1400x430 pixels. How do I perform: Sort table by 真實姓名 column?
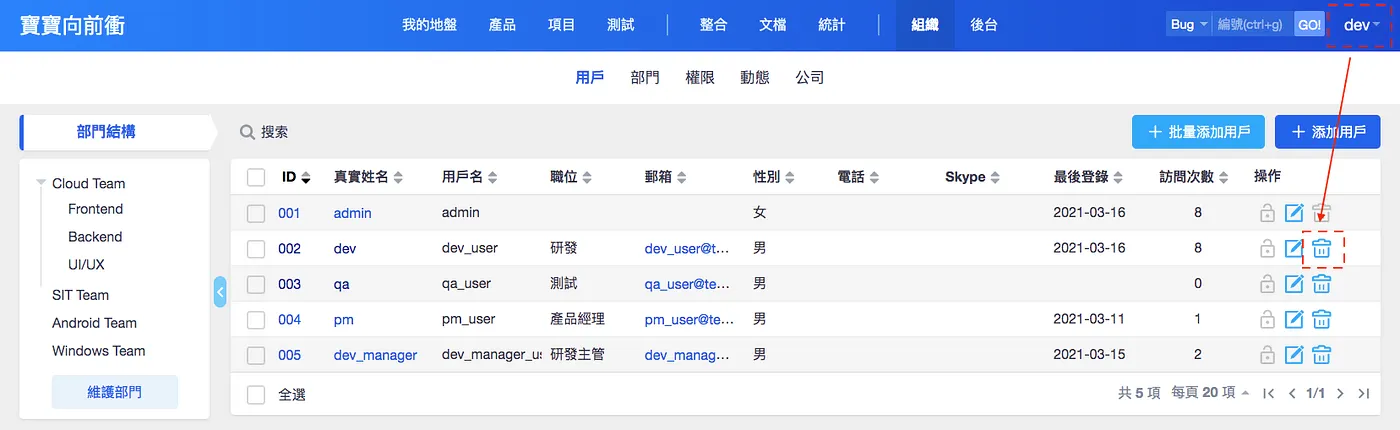pos(368,177)
